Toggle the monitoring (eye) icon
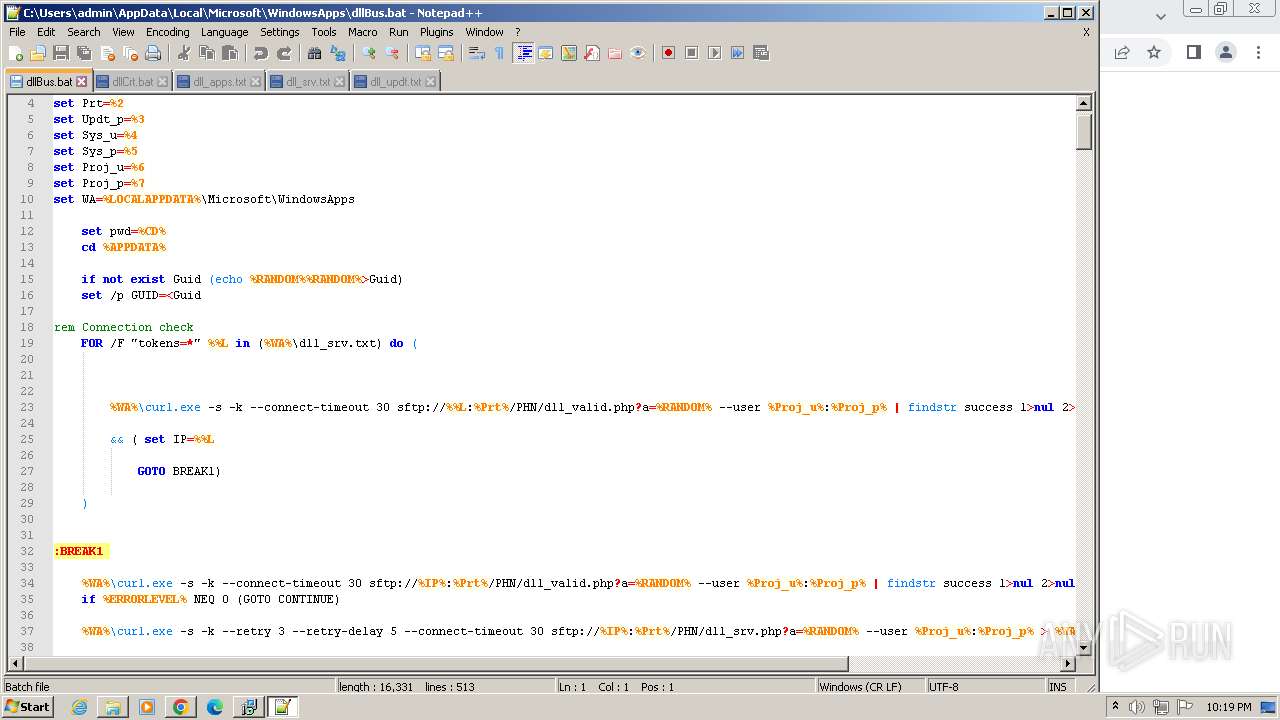1280x720 pixels. click(x=638, y=53)
